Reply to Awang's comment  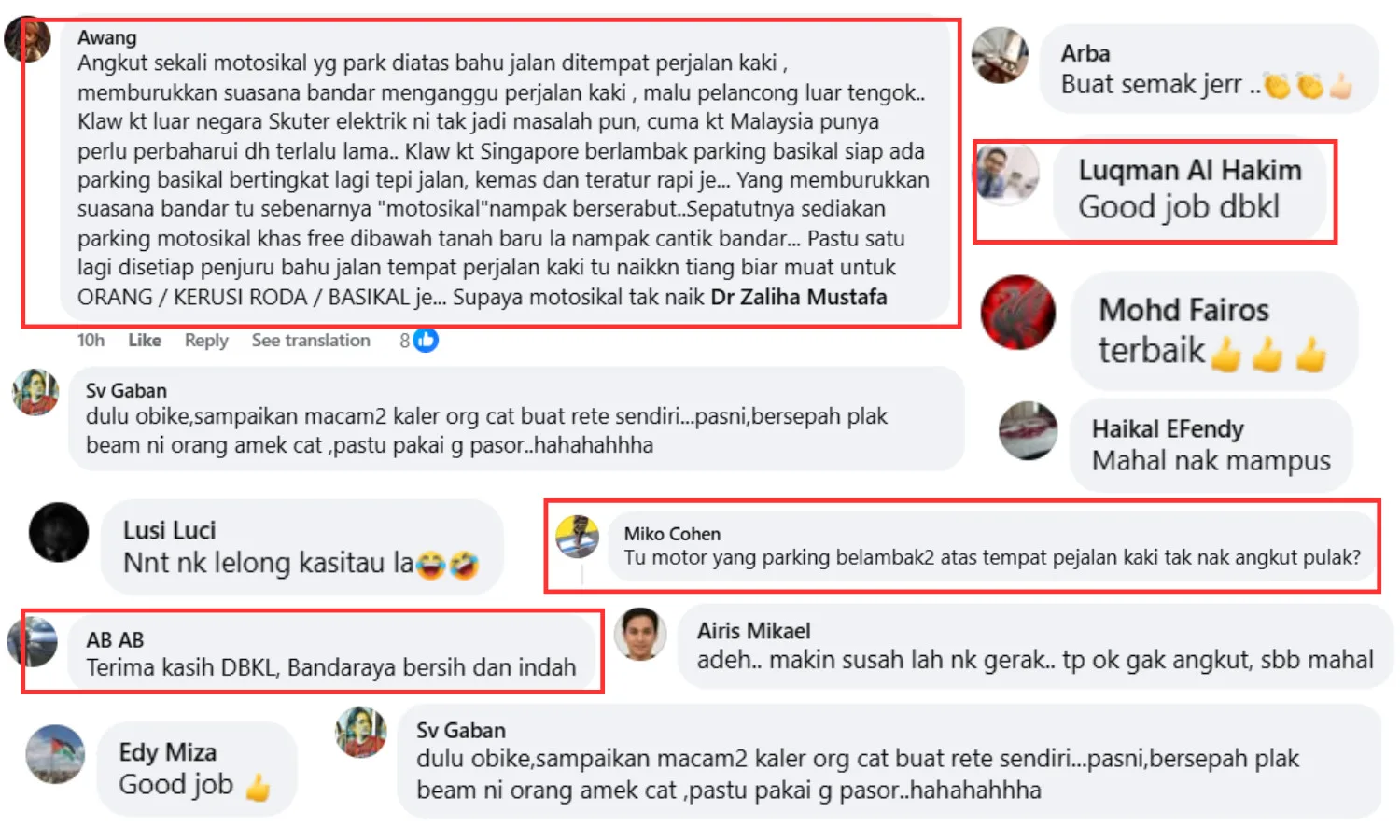tap(206, 341)
